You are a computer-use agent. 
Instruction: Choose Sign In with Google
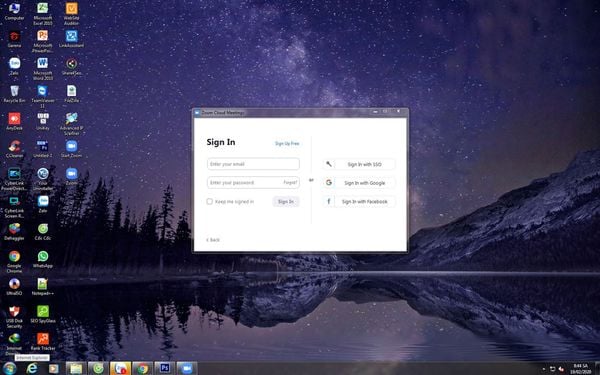tap(359, 183)
